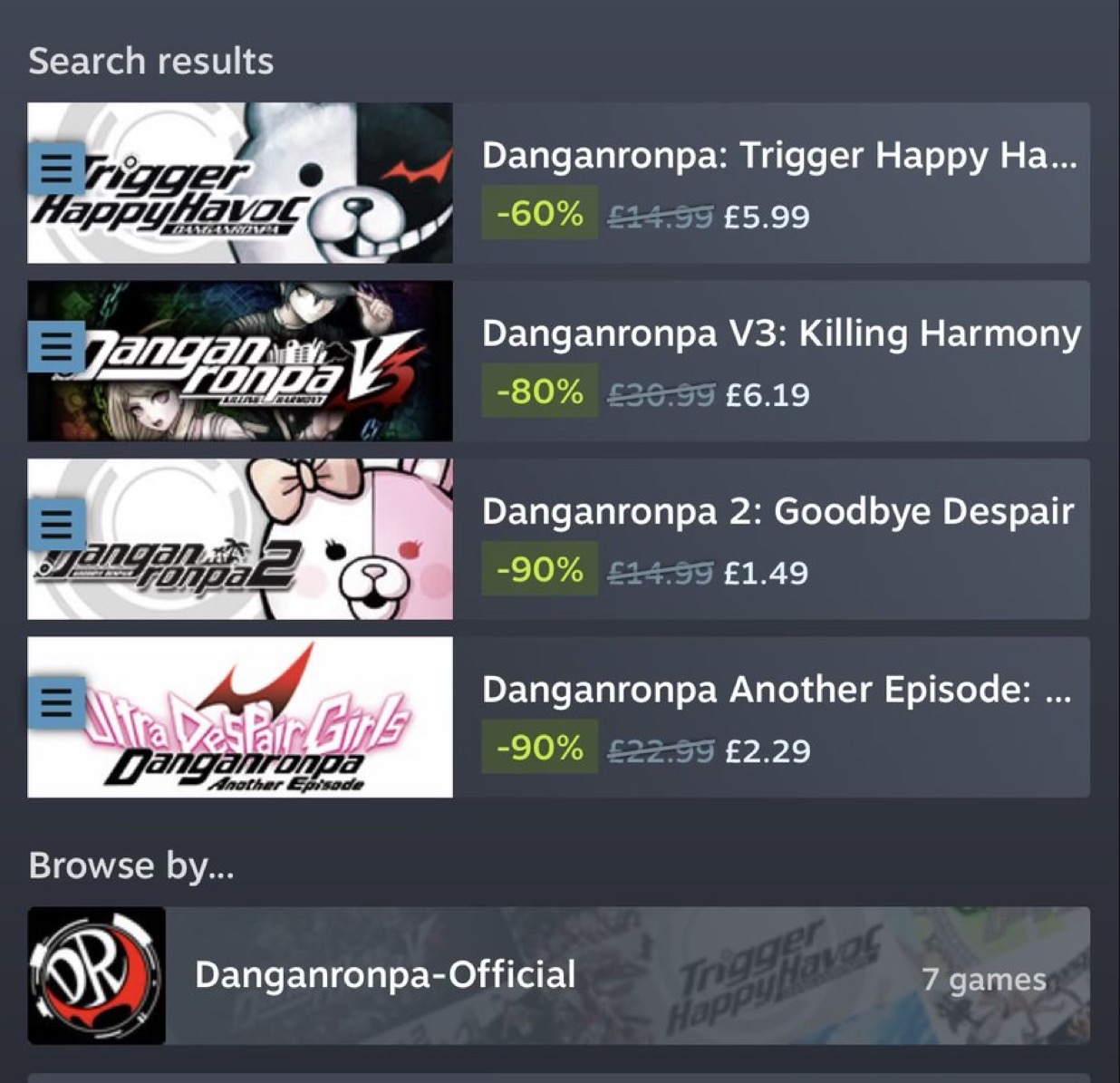Image resolution: width=1120 pixels, height=1083 pixels.
Task: Click the 7 games count label
Action: tap(983, 979)
